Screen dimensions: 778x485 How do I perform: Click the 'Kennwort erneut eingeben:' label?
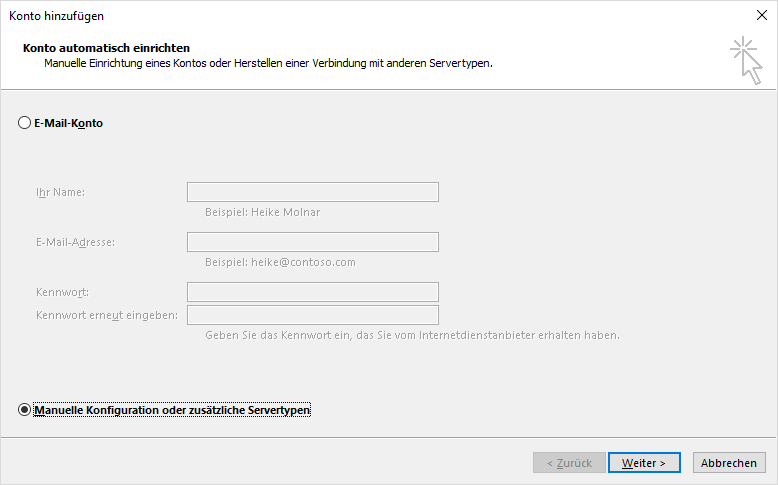tap(107, 315)
